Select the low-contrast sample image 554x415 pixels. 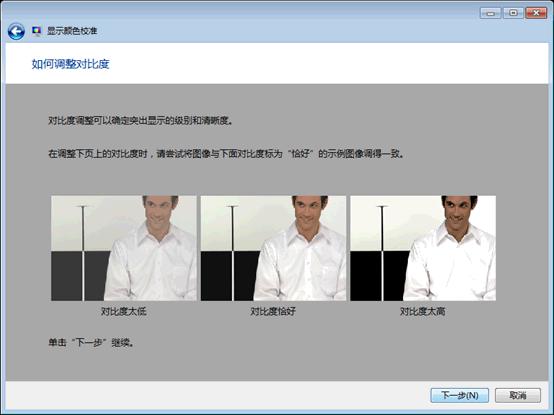pyautogui.click(x=124, y=248)
